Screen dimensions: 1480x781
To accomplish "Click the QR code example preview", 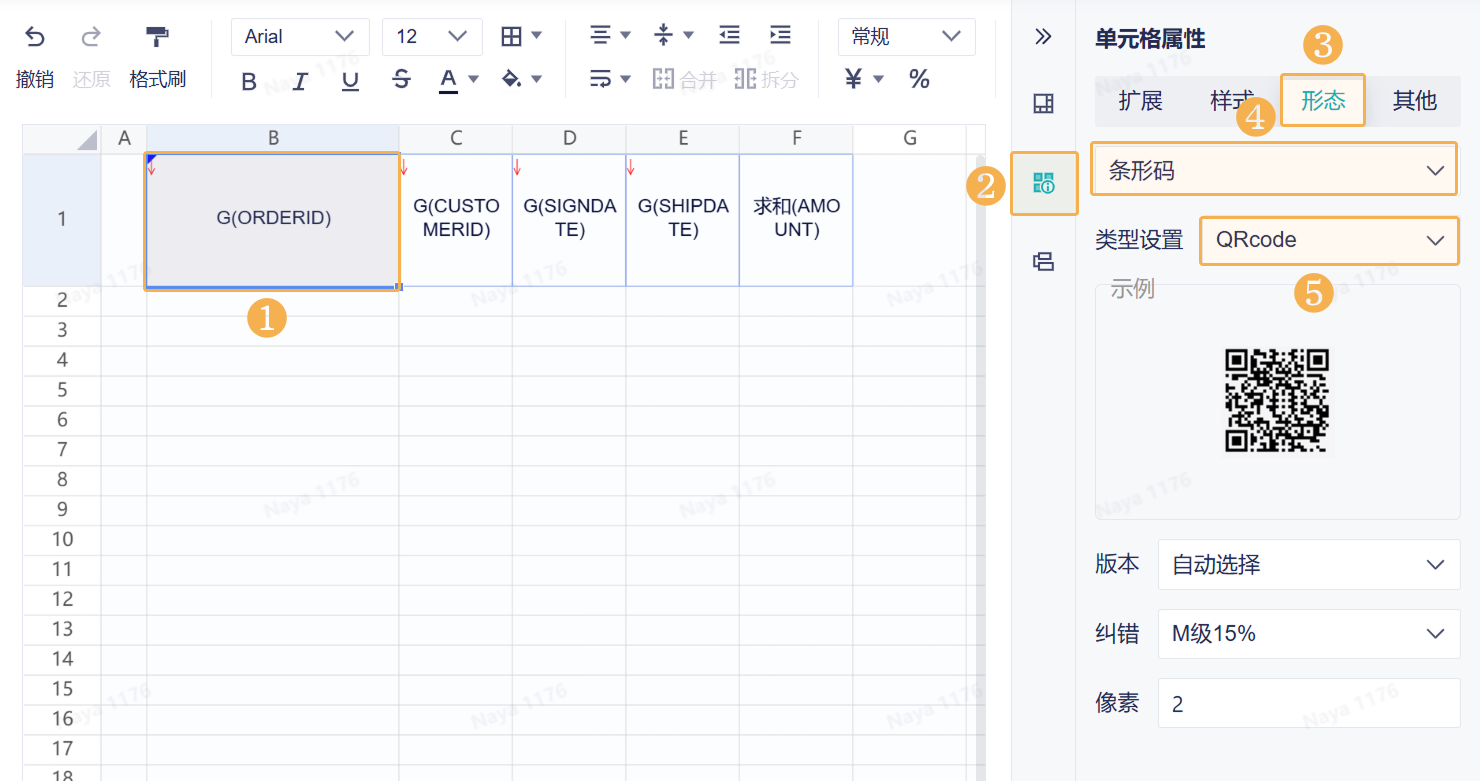I will 1277,400.
